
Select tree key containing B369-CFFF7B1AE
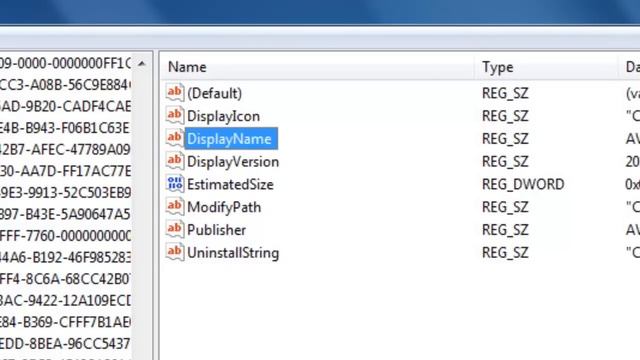coord(65,322)
